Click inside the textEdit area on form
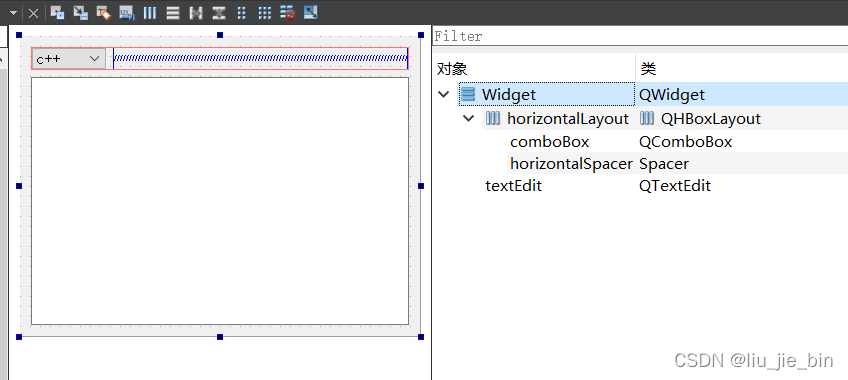 tap(220, 201)
